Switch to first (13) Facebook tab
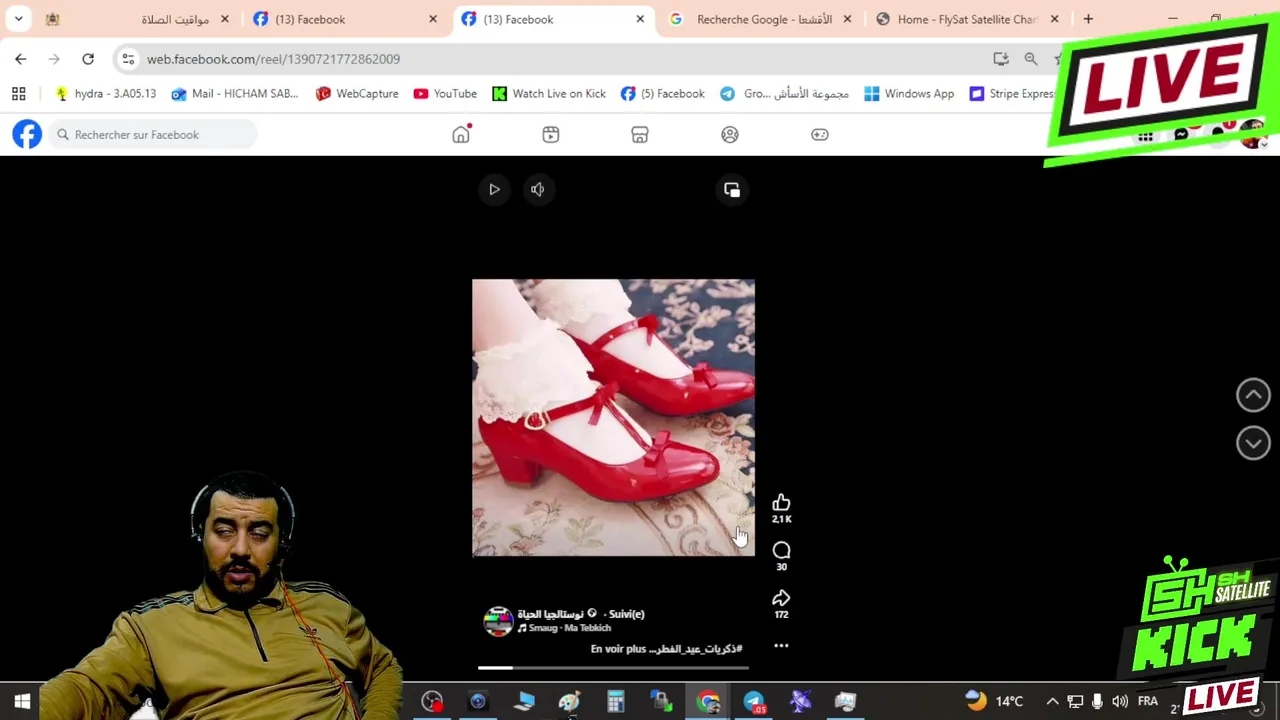The image size is (1280, 720). 345,19
